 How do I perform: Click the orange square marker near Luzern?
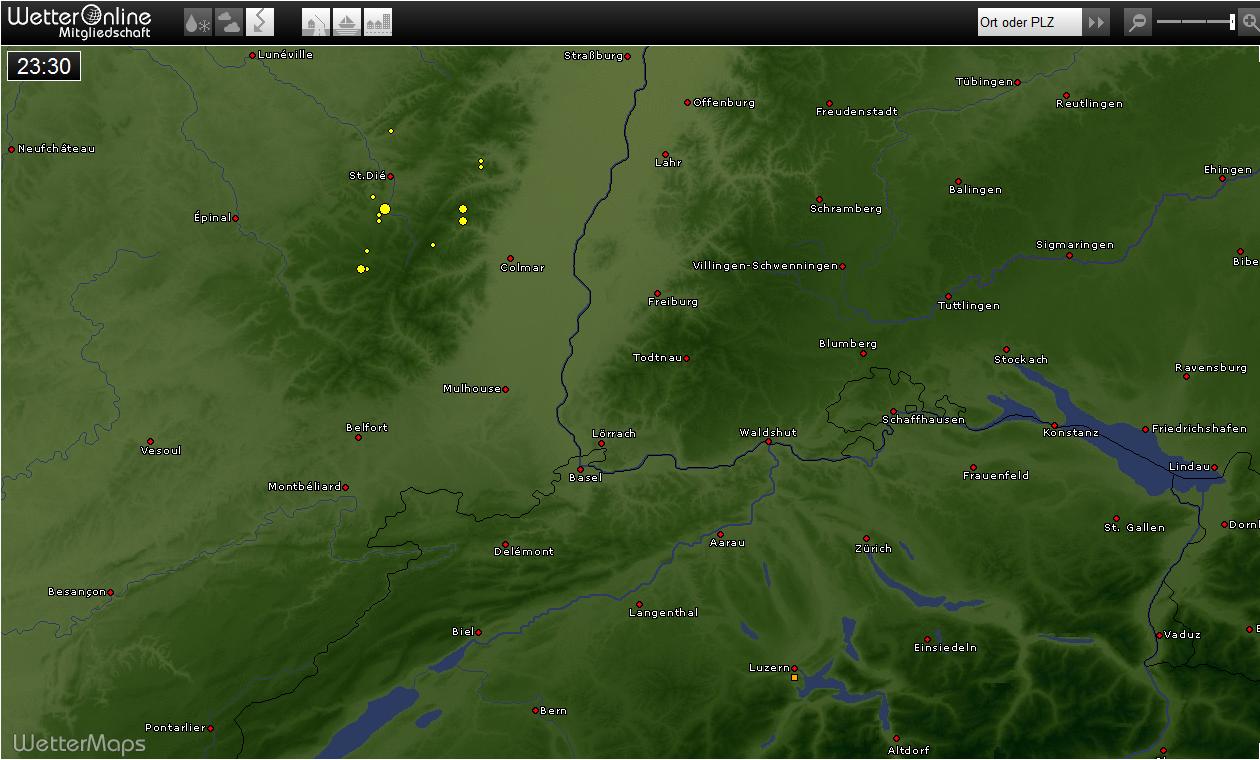[x=795, y=678]
